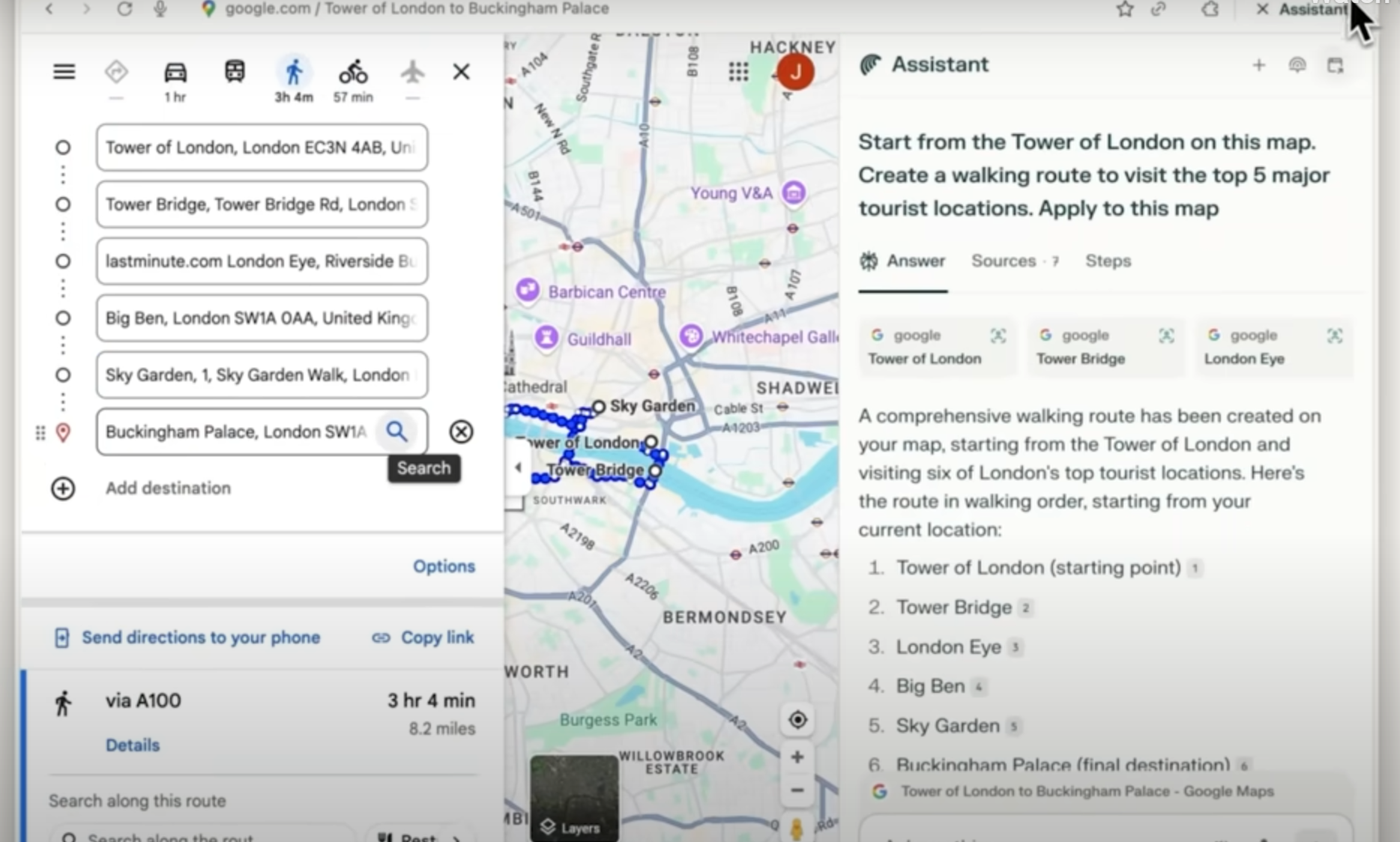Open the Google Maps hamburger menu
The height and width of the screenshot is (842, 1400).
click(x=64, y=72)
